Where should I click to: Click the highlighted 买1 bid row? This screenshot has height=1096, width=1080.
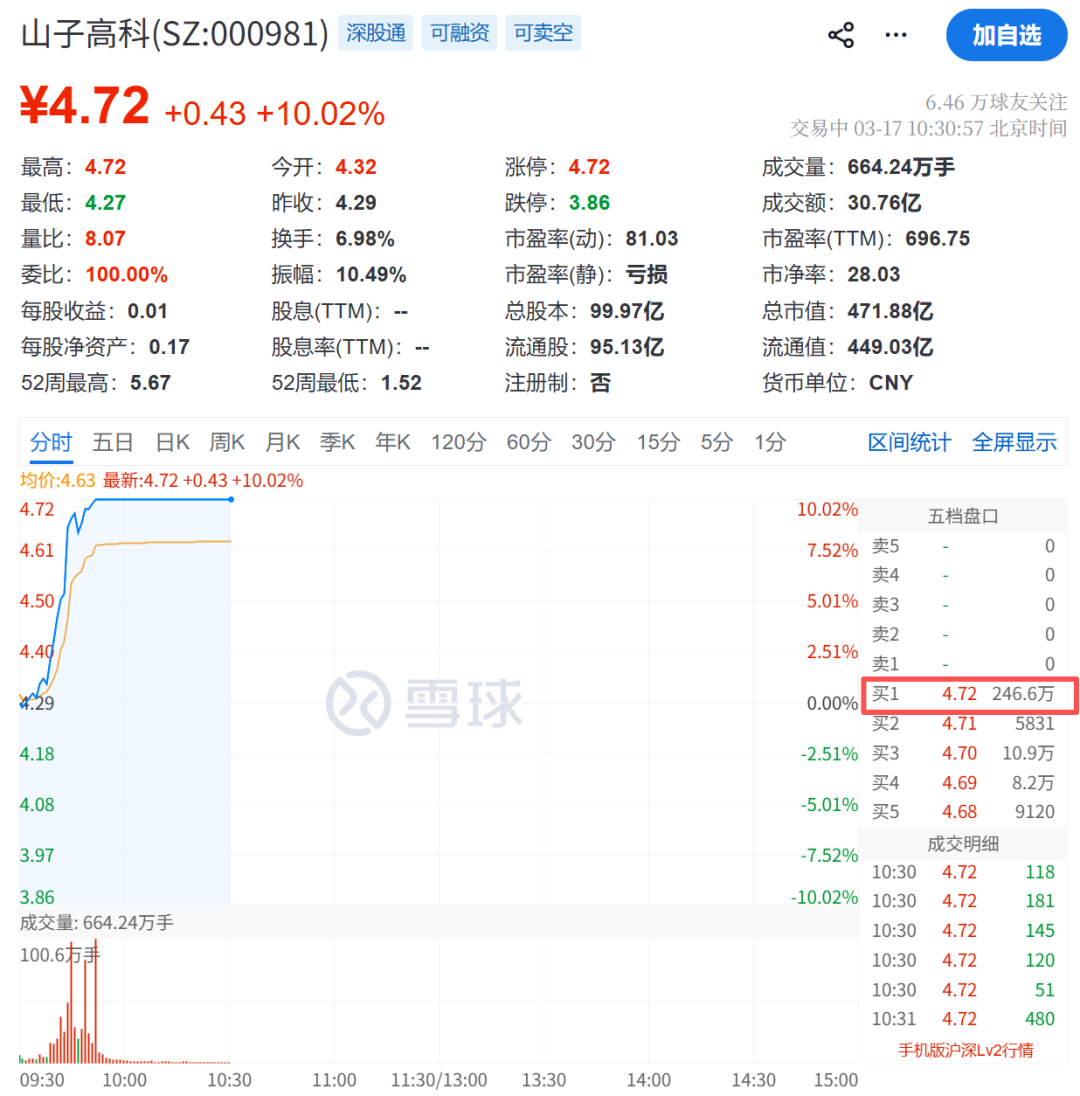pos(968,694)
